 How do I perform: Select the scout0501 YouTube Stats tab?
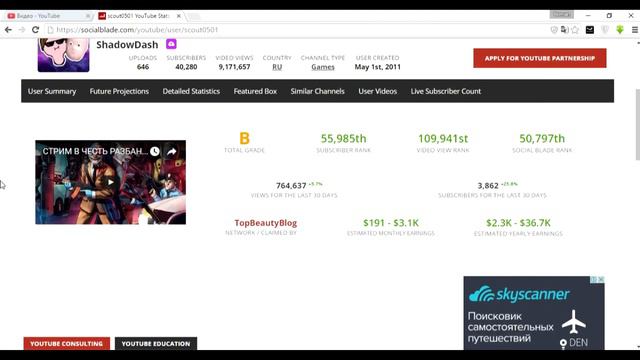click(138, 16)
